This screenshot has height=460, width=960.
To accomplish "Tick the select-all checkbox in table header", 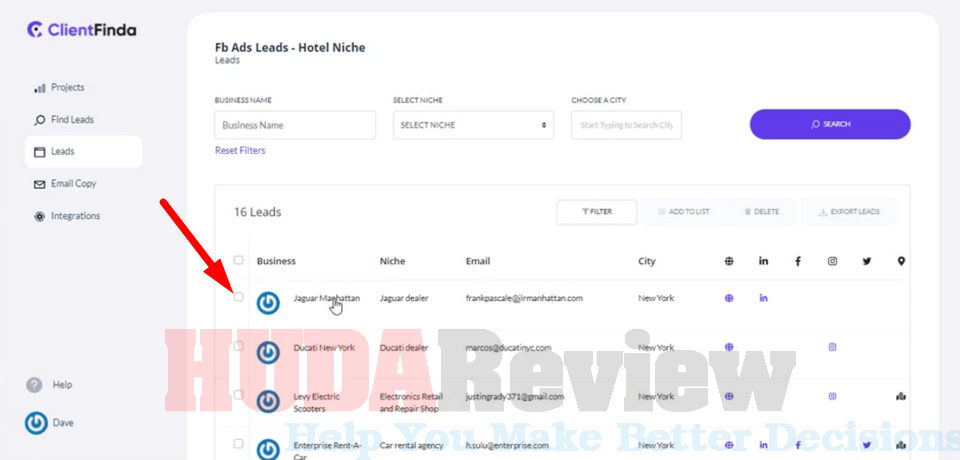I will pos(239,260).
